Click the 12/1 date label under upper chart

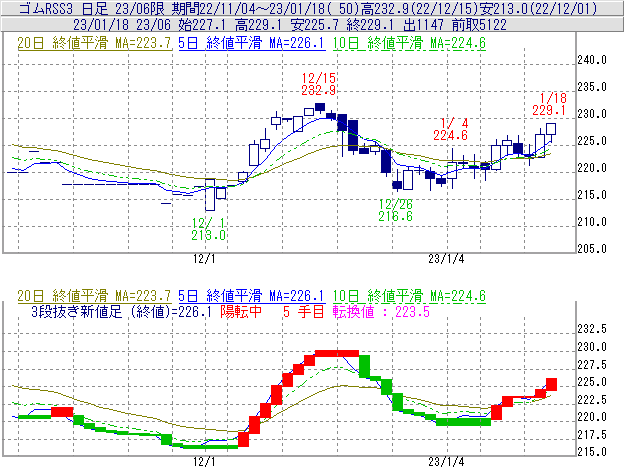(204, 259)
